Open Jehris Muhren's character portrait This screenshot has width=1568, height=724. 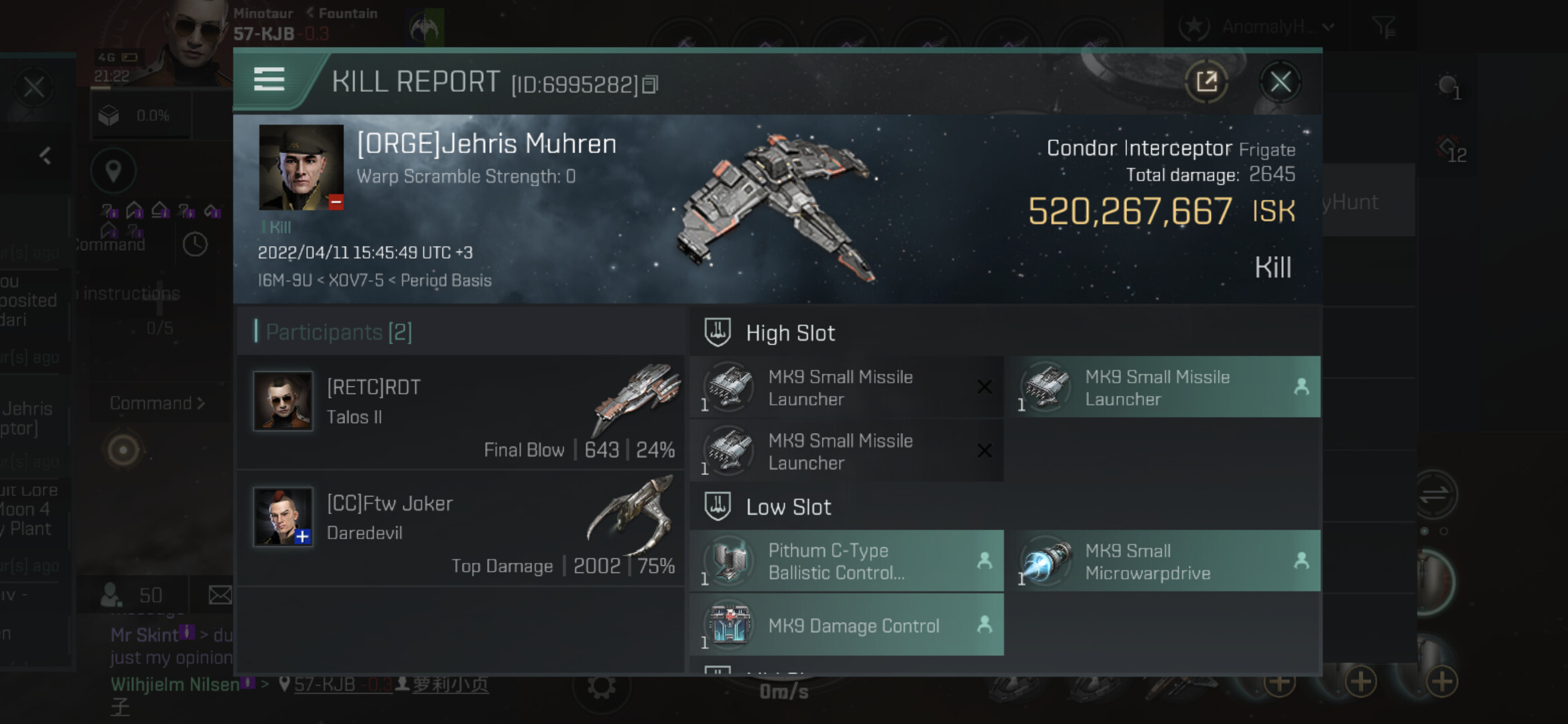pyautogui.click(x=301, y=167)
